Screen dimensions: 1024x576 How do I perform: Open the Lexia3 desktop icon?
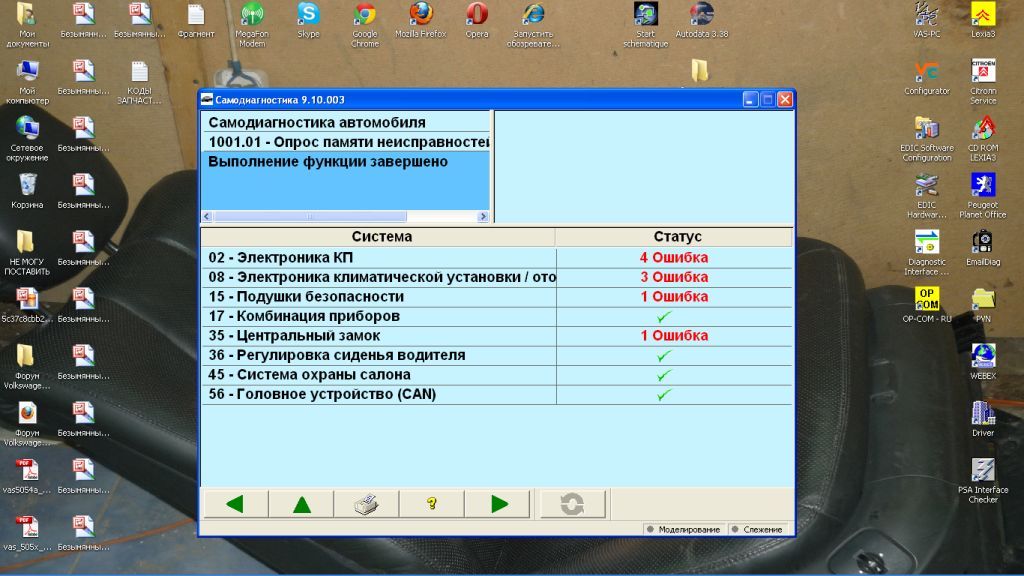point(983,20)
